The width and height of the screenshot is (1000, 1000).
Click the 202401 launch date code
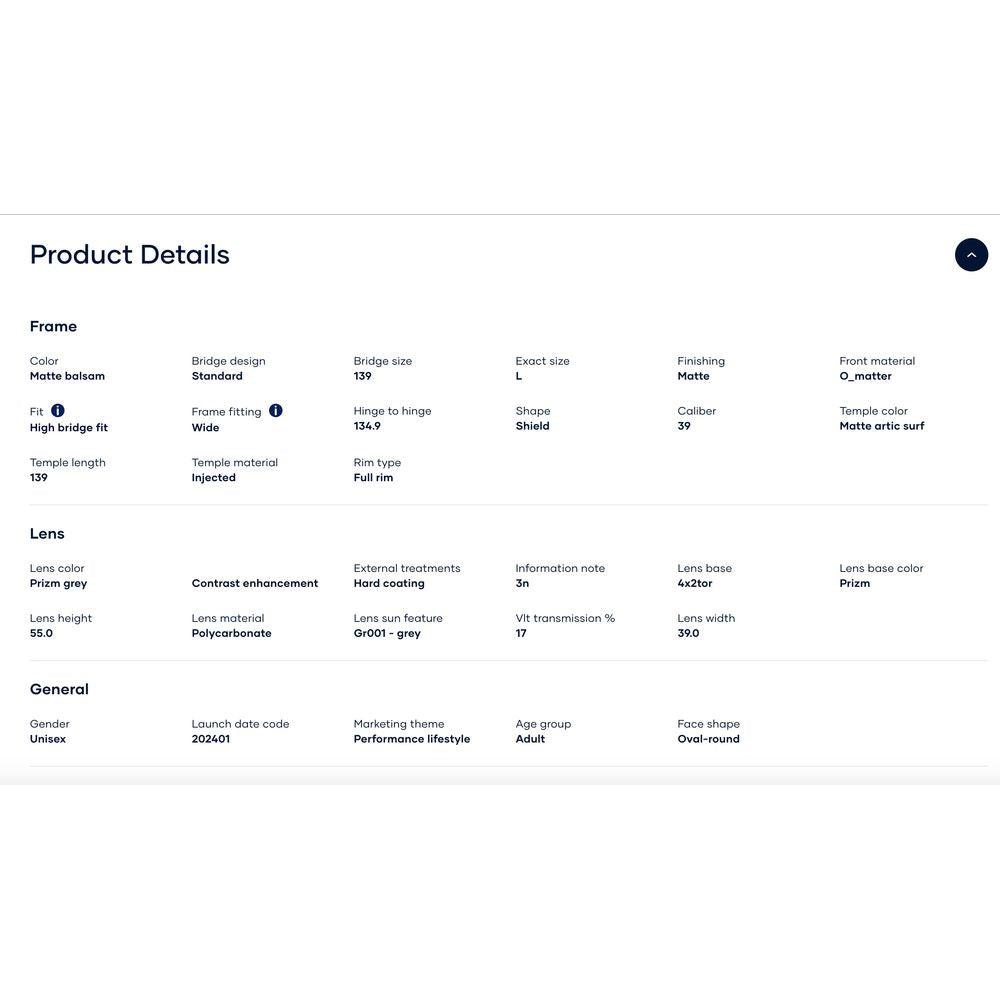tap(211, 740)
